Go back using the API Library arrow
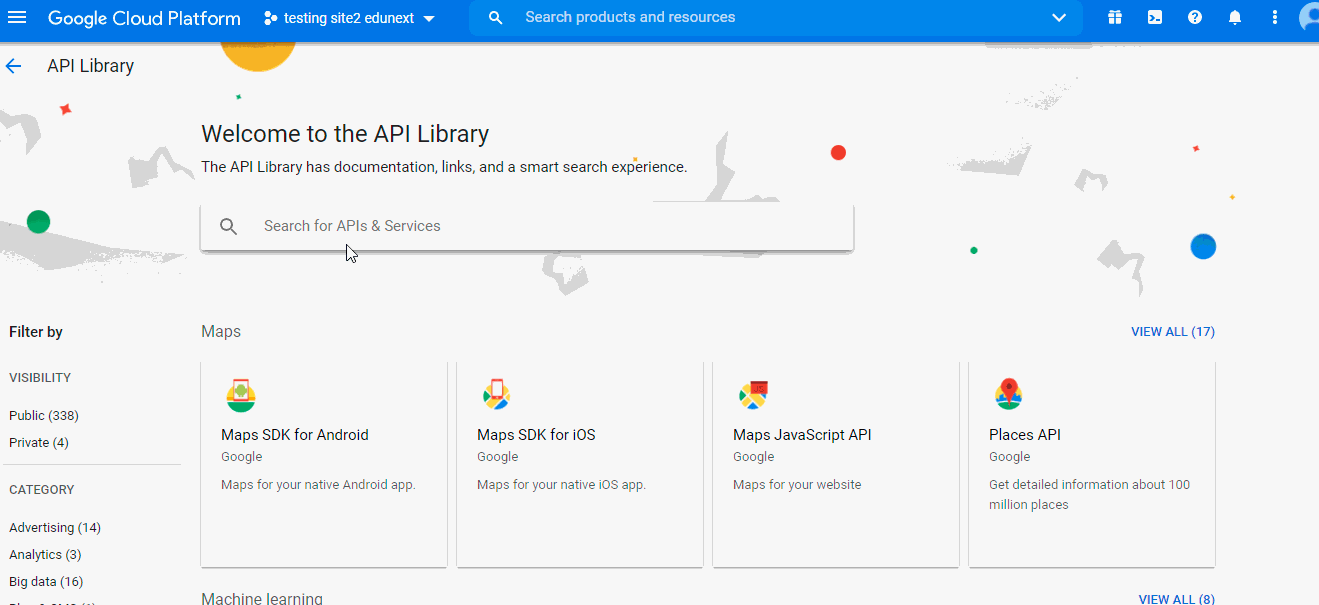This screenshot has height=605, width=1319. click(x=13, y=66)
